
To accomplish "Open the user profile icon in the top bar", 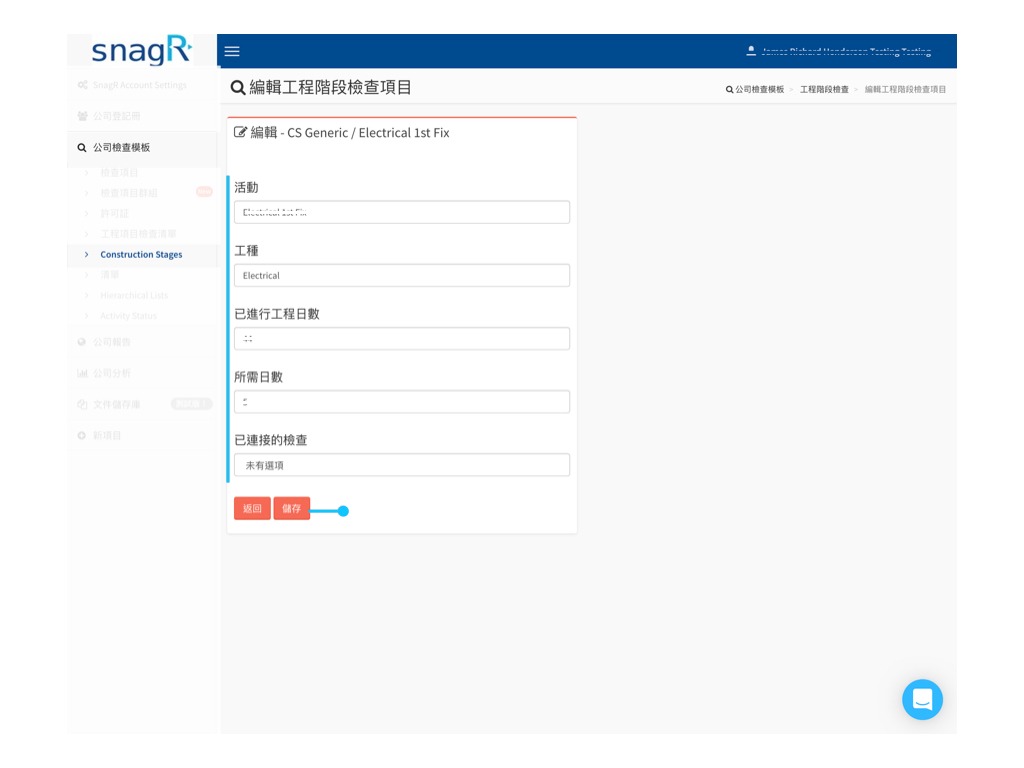I will point(751,50).
